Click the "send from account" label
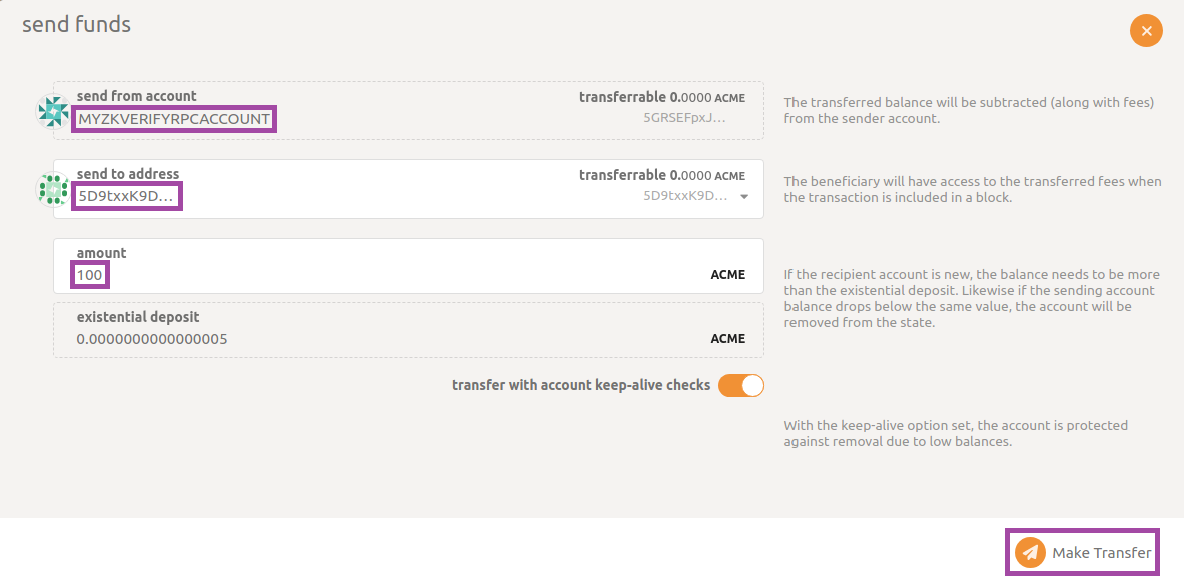 (137, 96)
